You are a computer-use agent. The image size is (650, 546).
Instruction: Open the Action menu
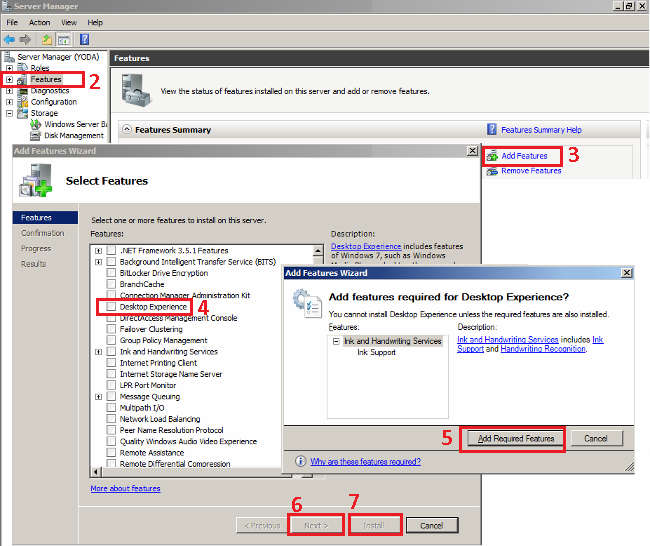(39, 22)
